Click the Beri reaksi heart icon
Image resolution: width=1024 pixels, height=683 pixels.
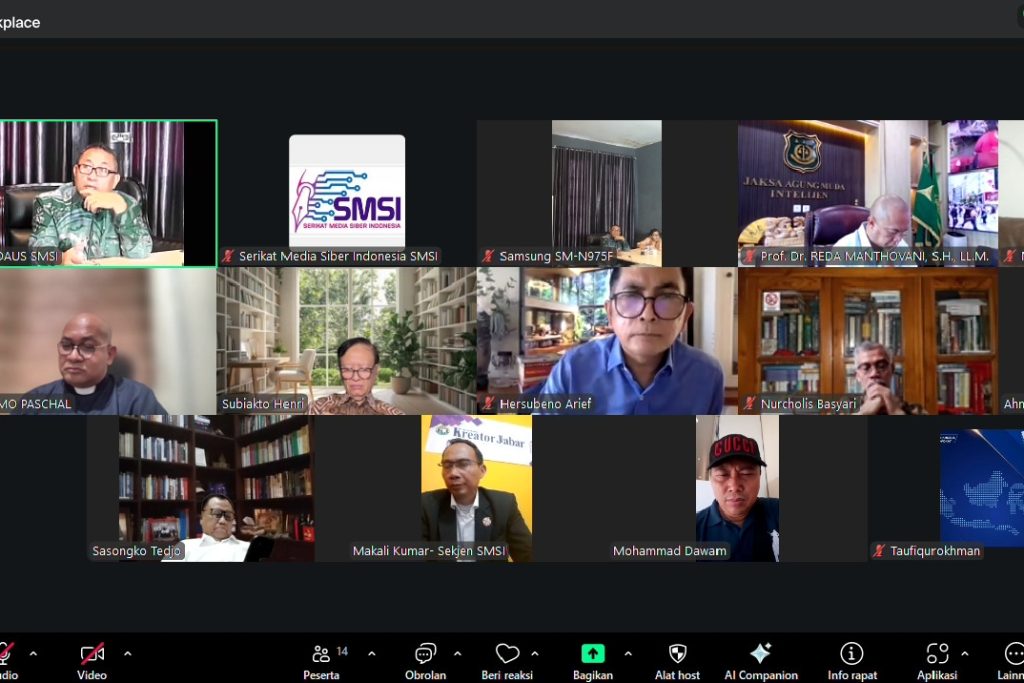(x=507, y=654)
